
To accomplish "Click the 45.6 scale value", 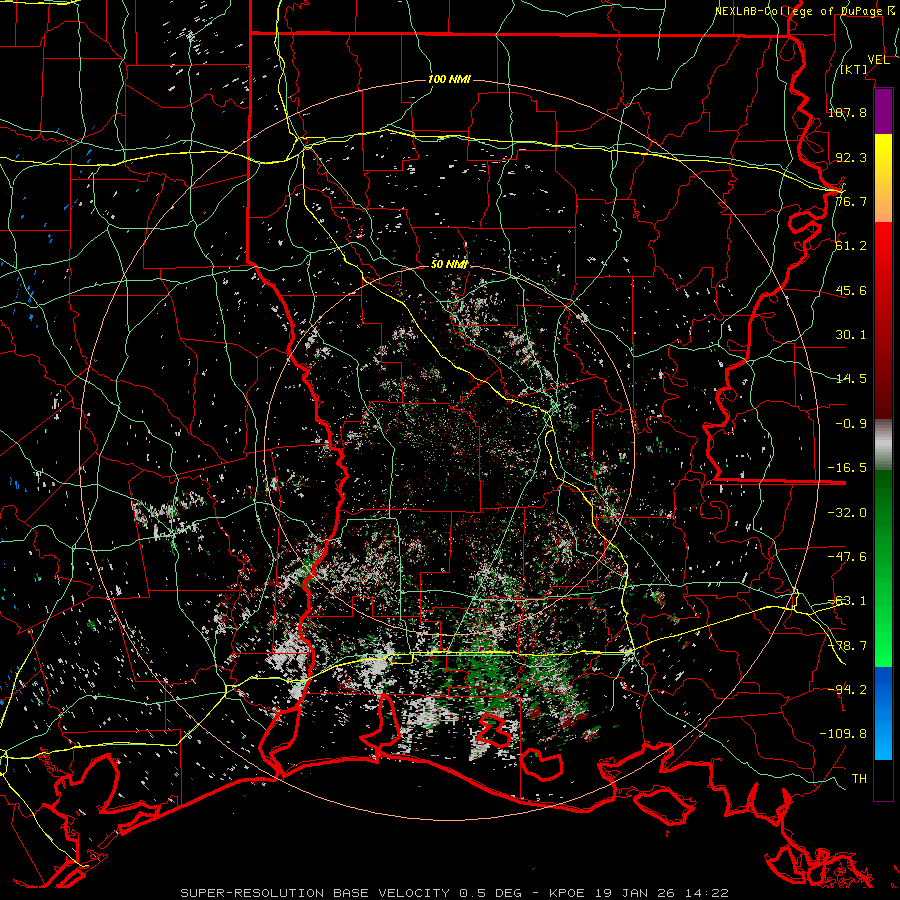I will click(x=851, y=290).
